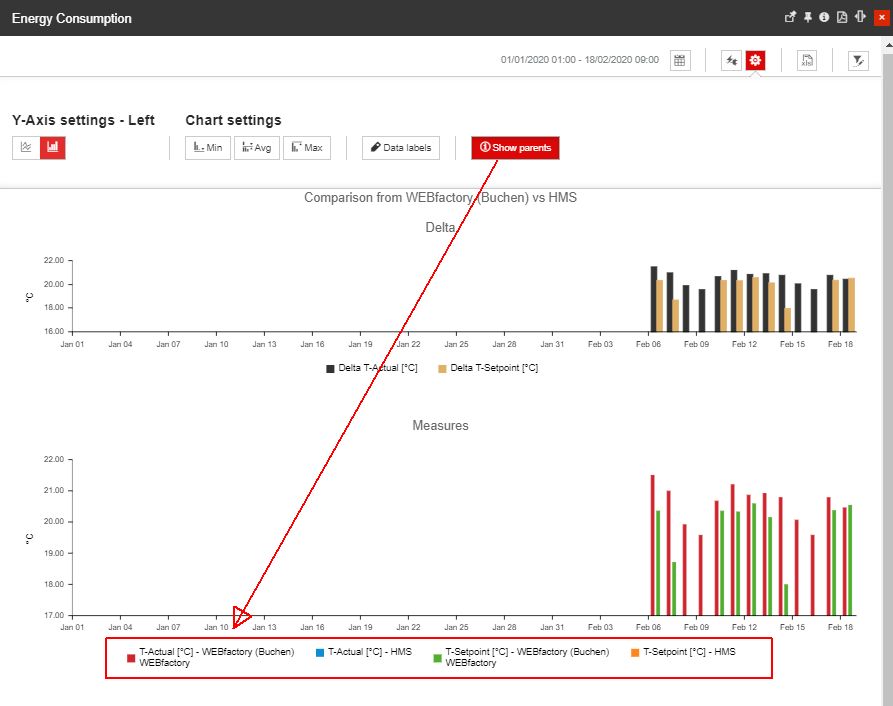The image size is (893, 706).
Task: Enable Data labels on the chart
Action: pos(401,148)
